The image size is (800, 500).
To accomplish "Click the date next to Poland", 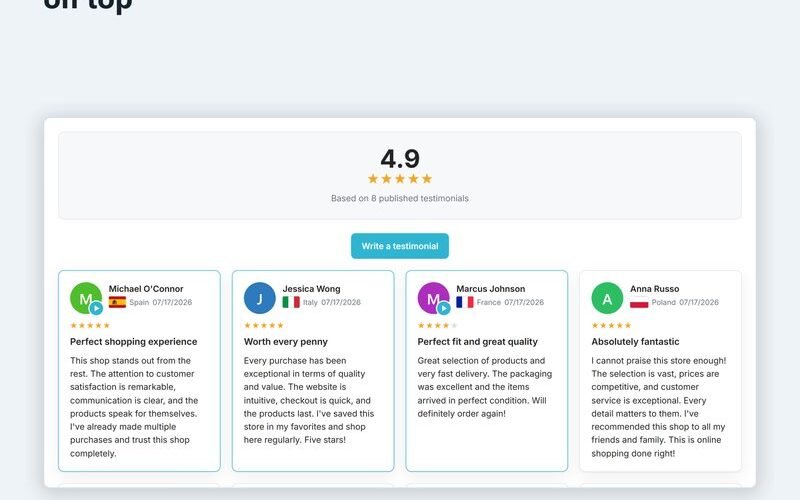I will [699, 302].
